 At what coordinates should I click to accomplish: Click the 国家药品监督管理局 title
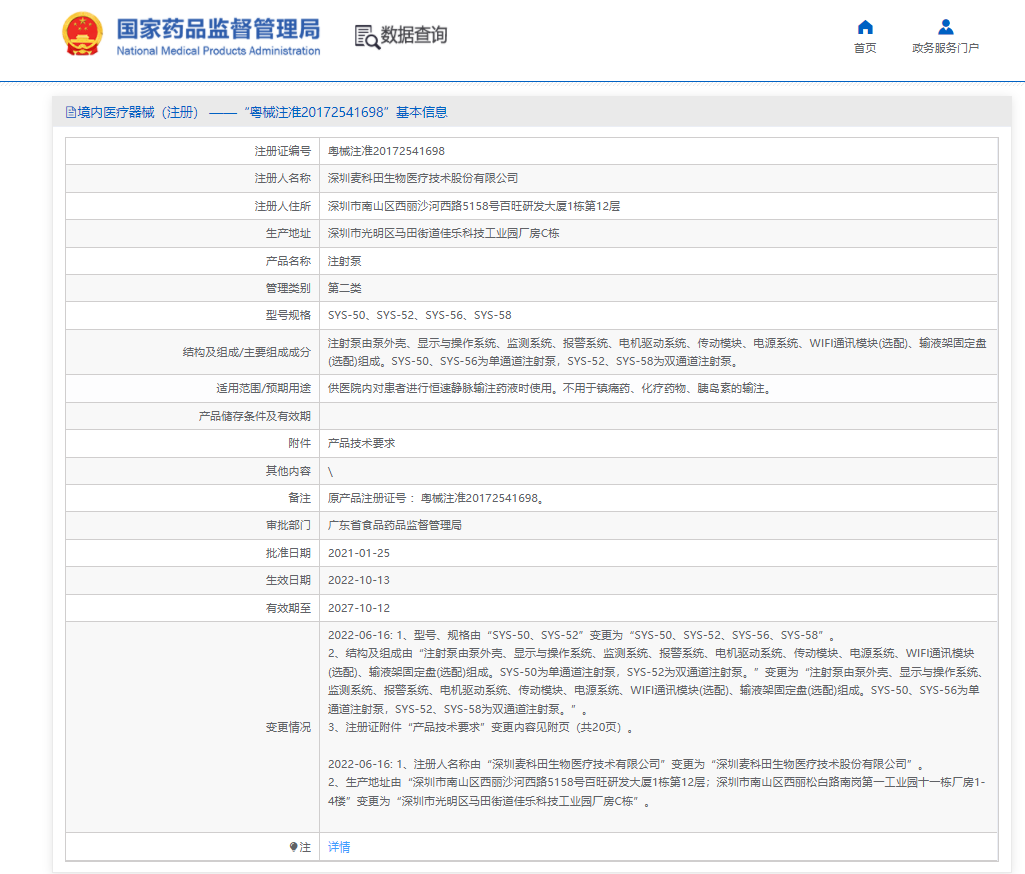click(x=218, y=29)
